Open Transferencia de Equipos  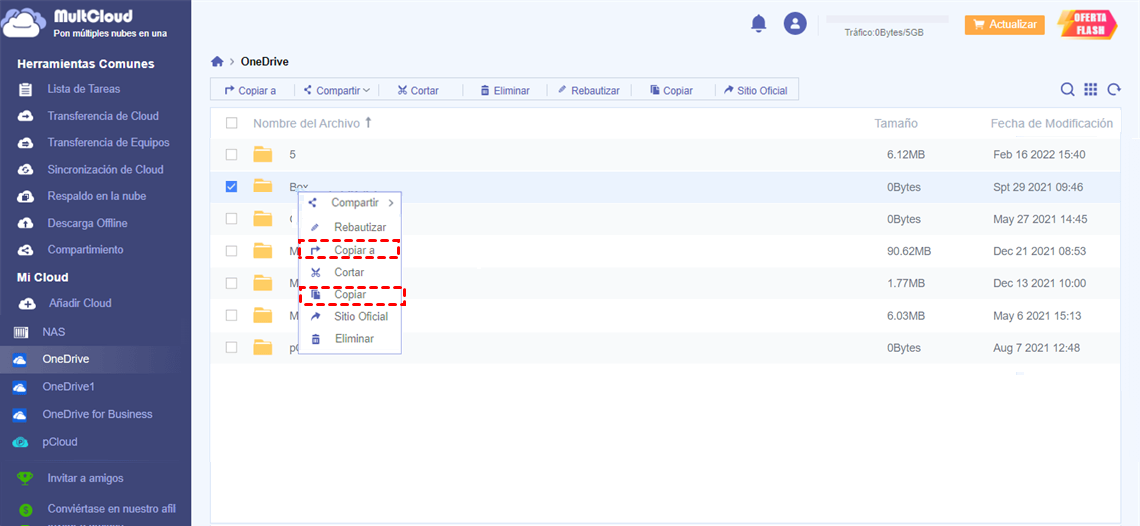tap(108, 143)
